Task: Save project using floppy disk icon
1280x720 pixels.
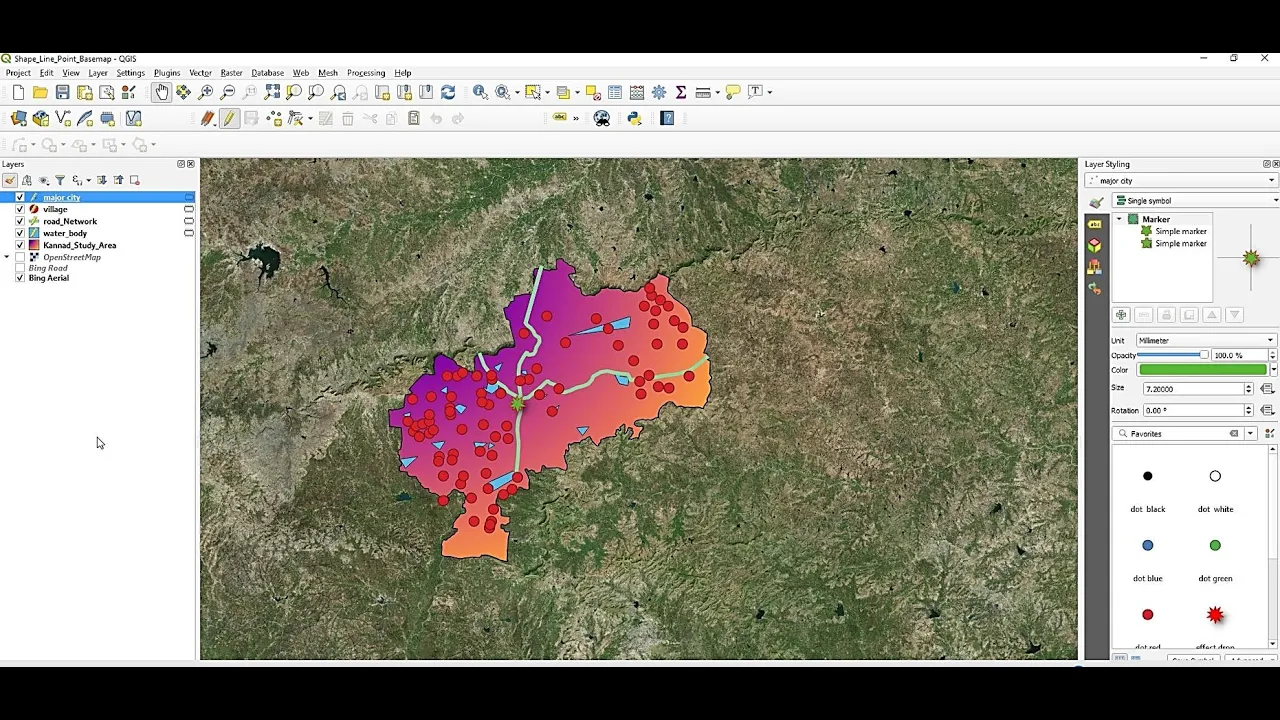Action: tap(62, 92)
